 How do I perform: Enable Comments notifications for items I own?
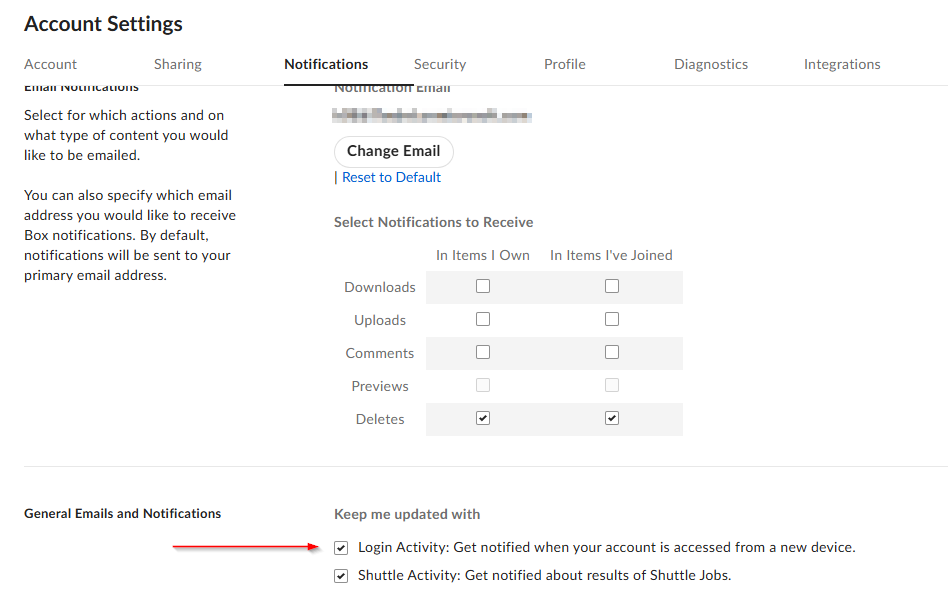[x=483, y=352]
